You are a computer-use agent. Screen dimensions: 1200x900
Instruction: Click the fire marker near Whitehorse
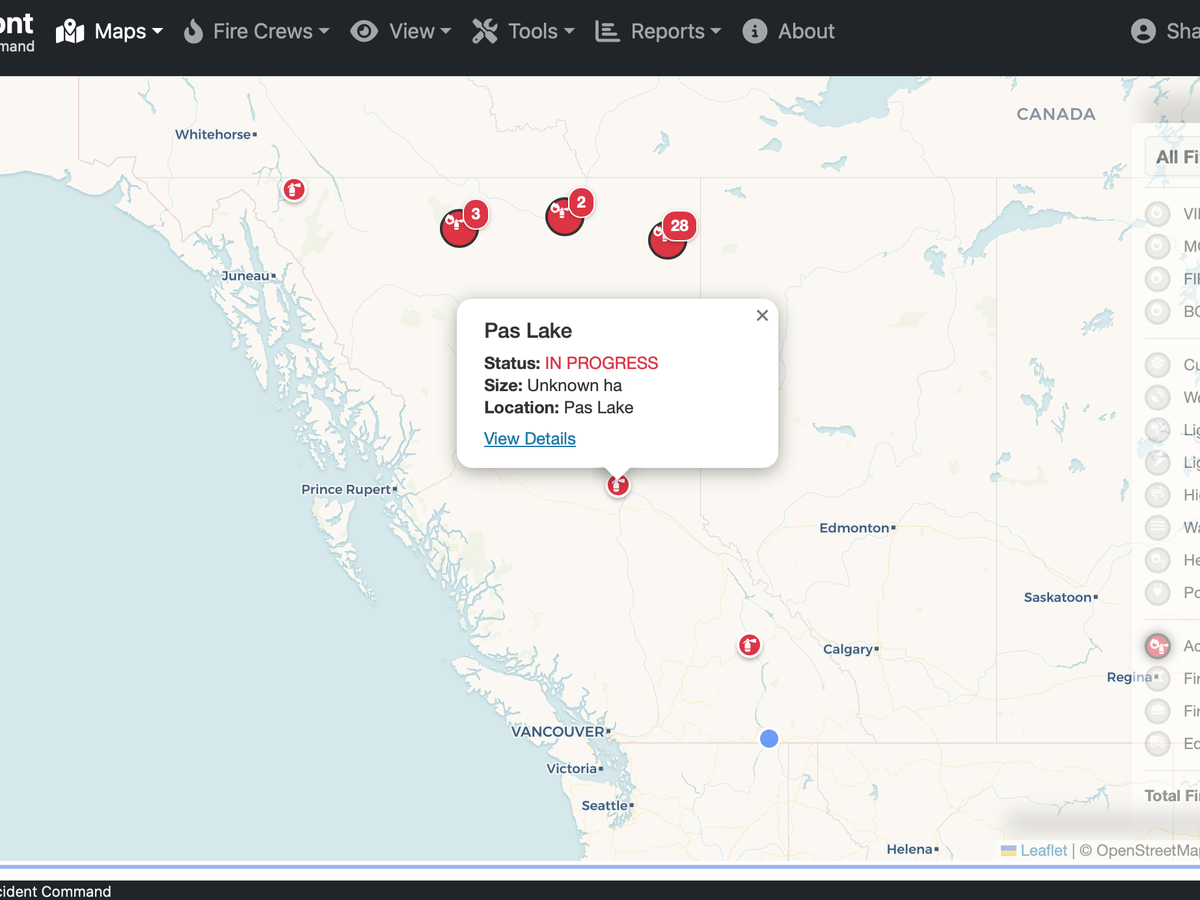293,188
